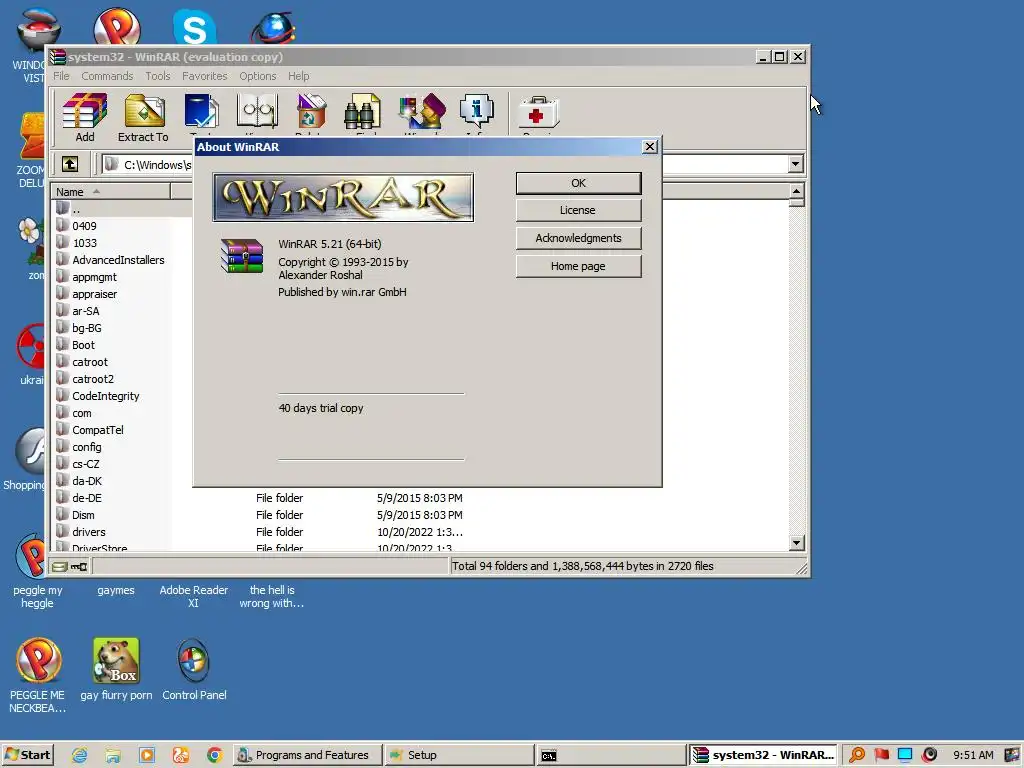The width and height of the screenshot is (1024, 768).
Task: Click the Repair toolbar icon with first-aid kit
Action: click(538, 112)
